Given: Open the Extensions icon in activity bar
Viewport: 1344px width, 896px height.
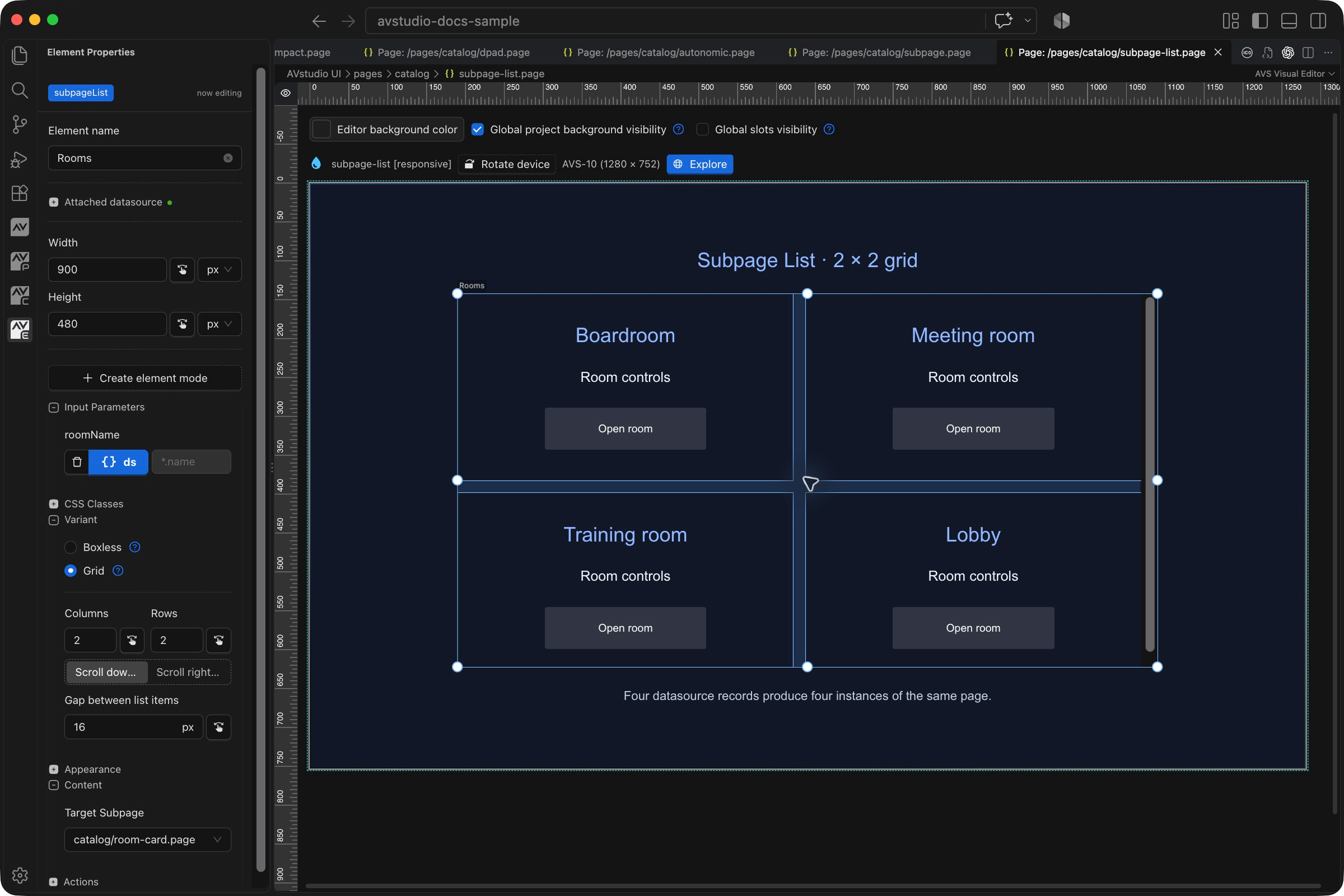Looking at the screenshot, I should 20,193.
